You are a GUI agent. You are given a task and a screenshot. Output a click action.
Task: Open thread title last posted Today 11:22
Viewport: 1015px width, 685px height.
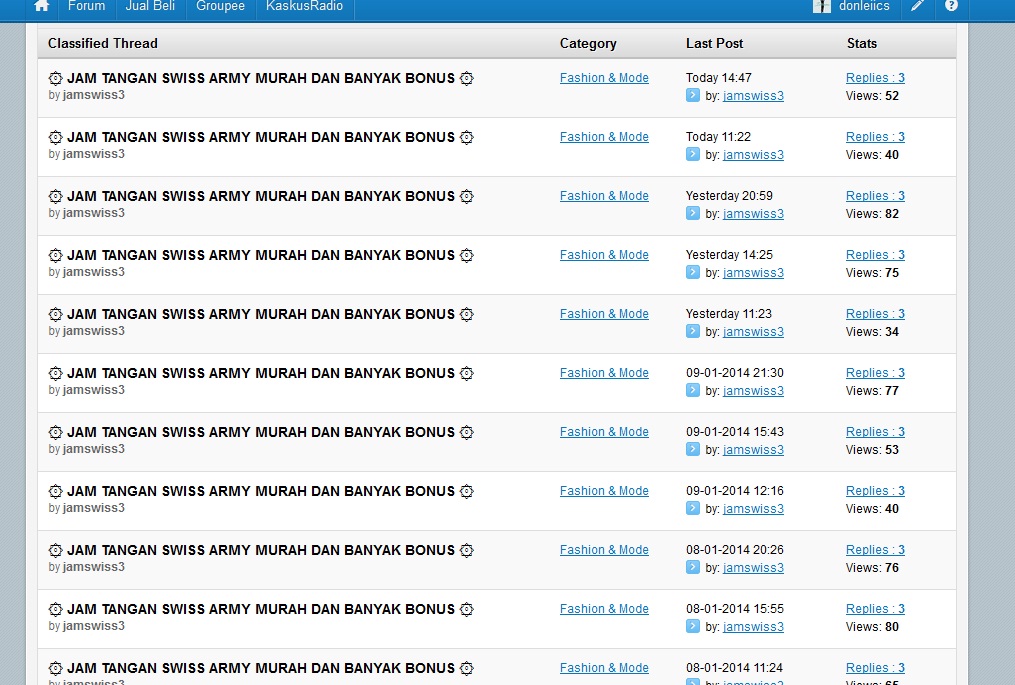[x=261, y=137]
